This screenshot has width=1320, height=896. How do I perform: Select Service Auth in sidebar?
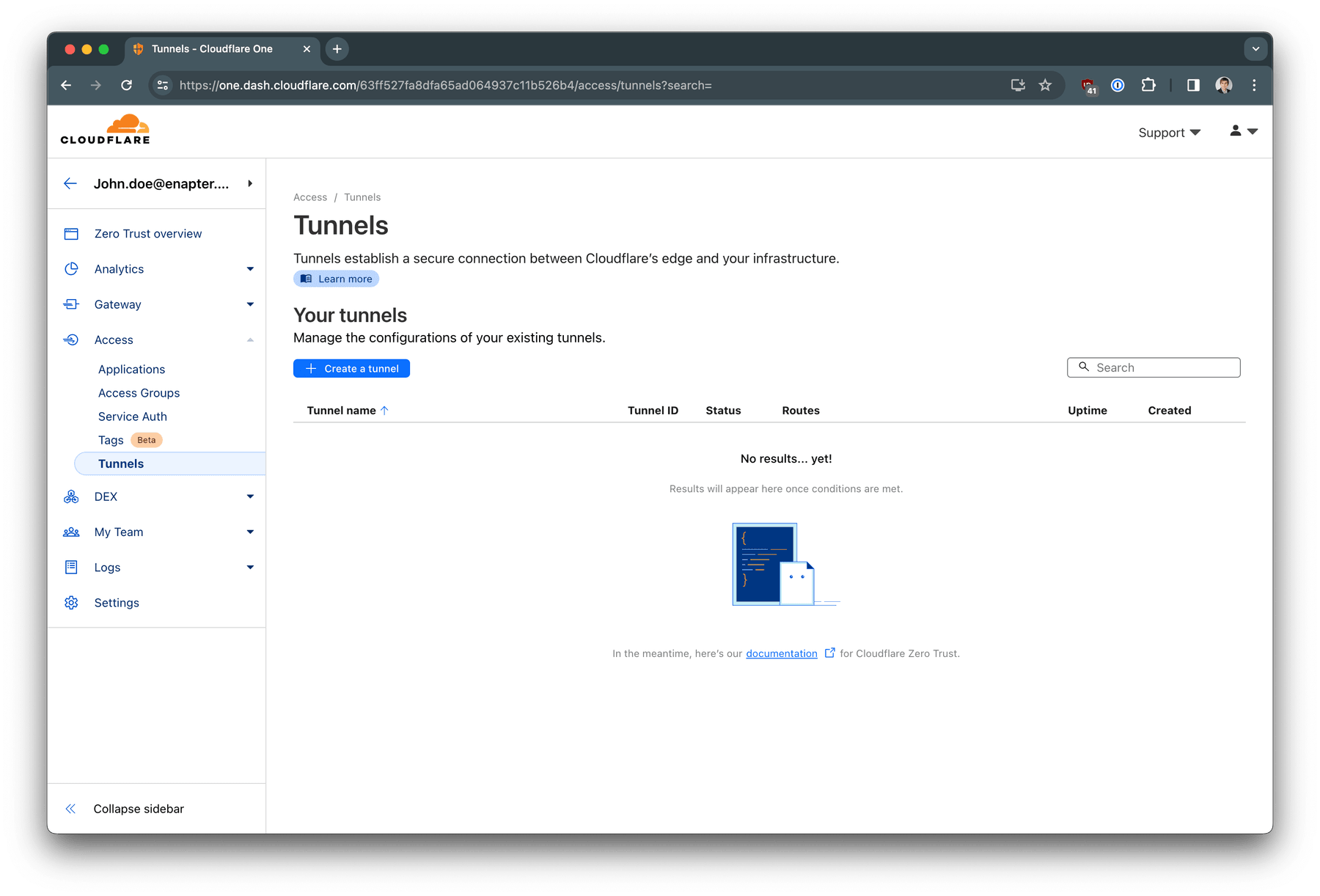(133, 416)
